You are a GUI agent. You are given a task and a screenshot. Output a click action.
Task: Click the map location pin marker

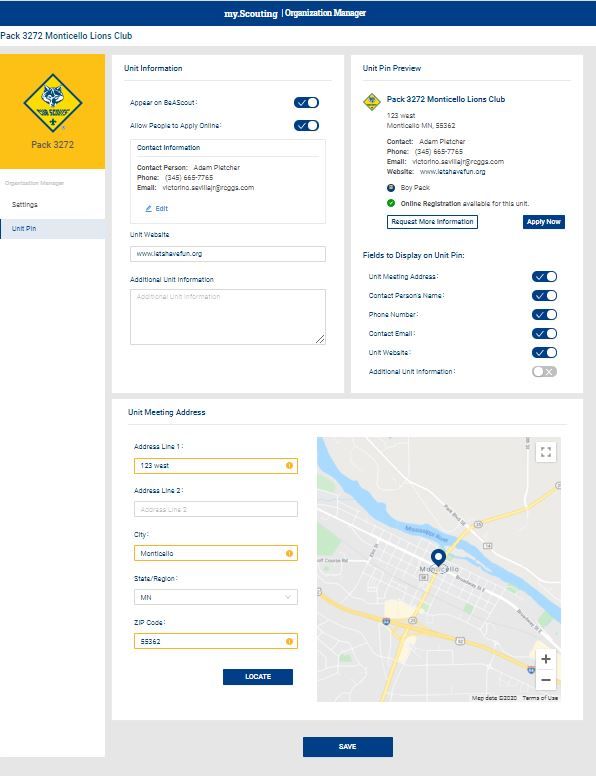[438, 558]
